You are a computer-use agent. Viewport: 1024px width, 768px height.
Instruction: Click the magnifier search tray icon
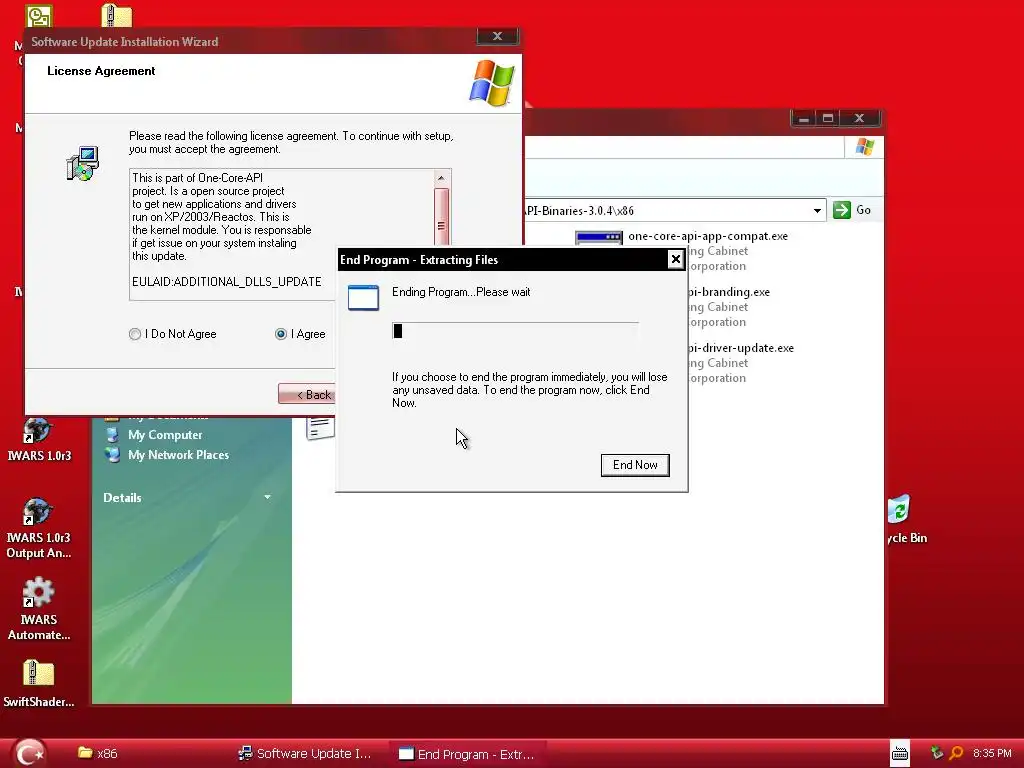click(x=956, y=753)
